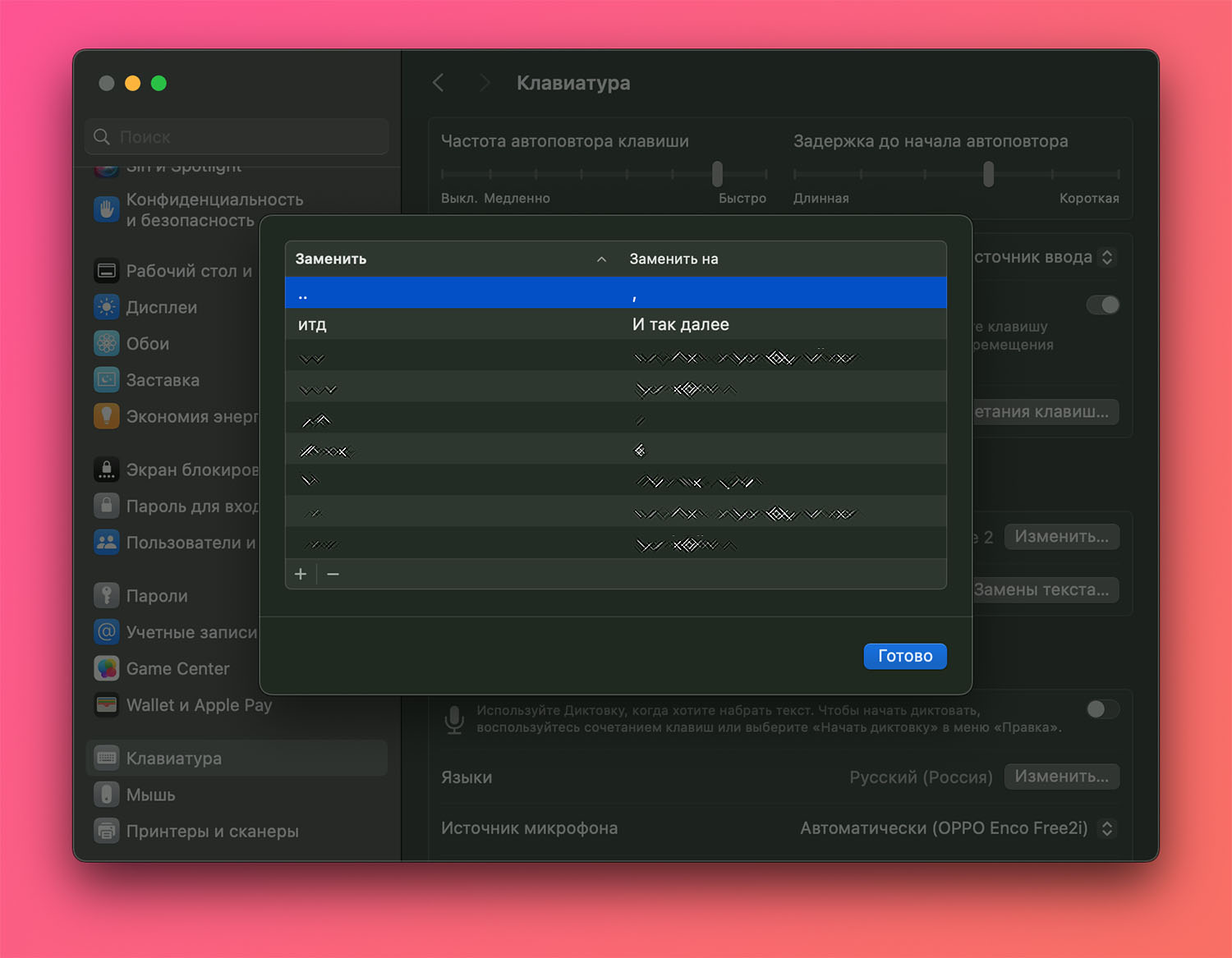
Task: Open Wallpaper via its flower icon
Action: point(107,343)
